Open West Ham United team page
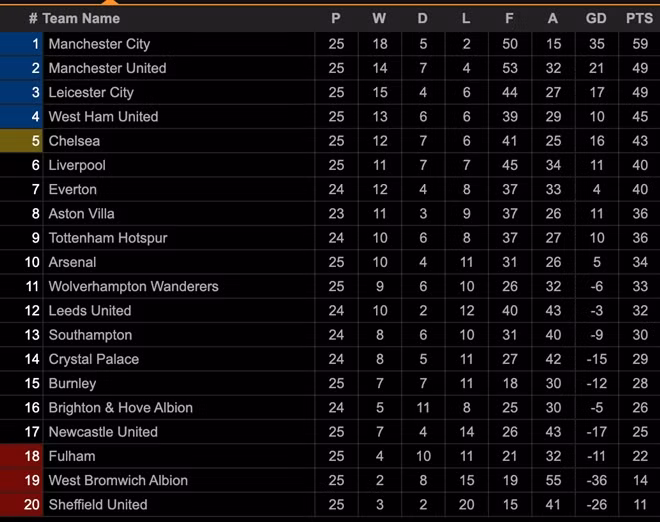This screenshot has height=522, width=660. 103,117
